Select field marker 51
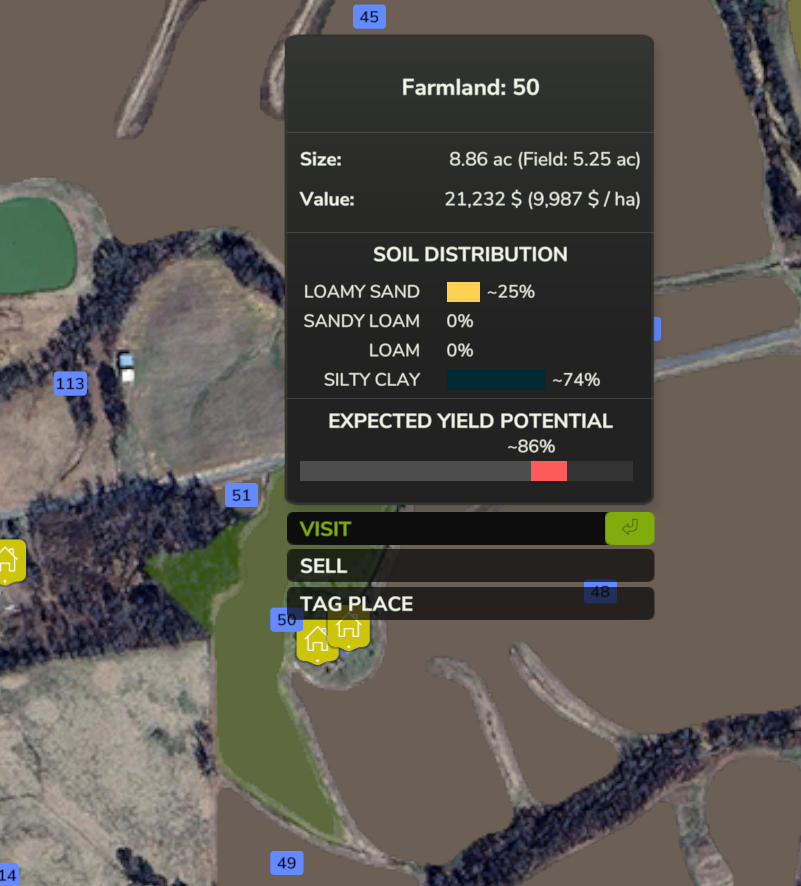801x886 pixels. pyautogui.click(x=241, y=495)
